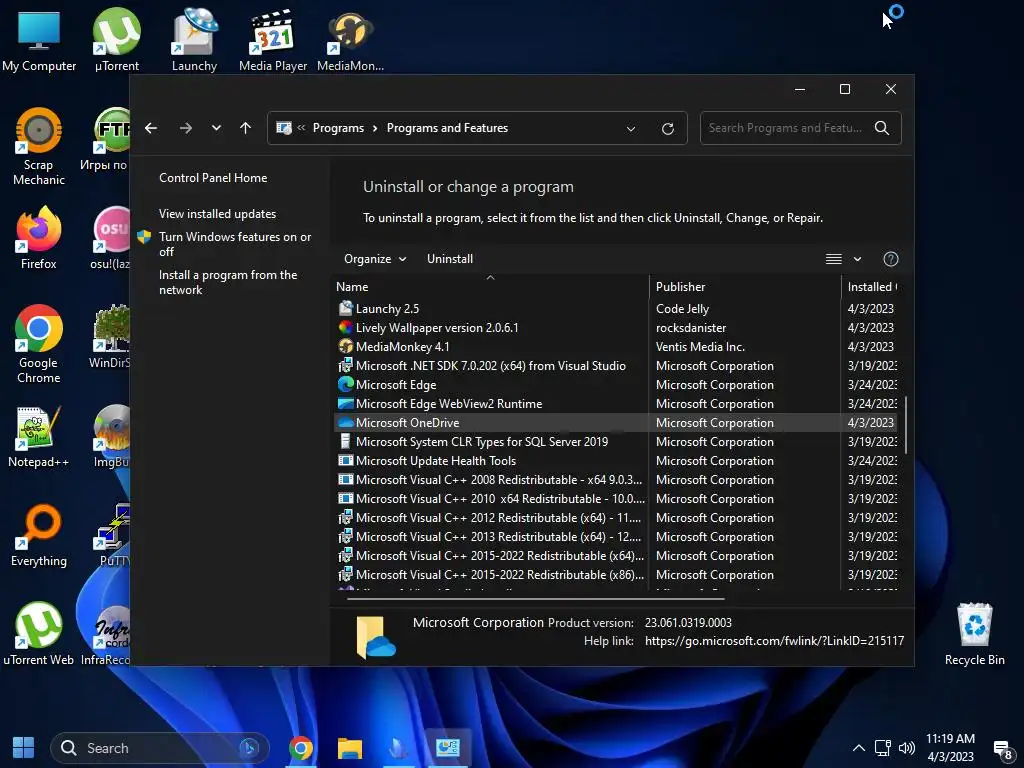Open the notification center icon
The image size is (1024, 768).
pos(1002,748)
